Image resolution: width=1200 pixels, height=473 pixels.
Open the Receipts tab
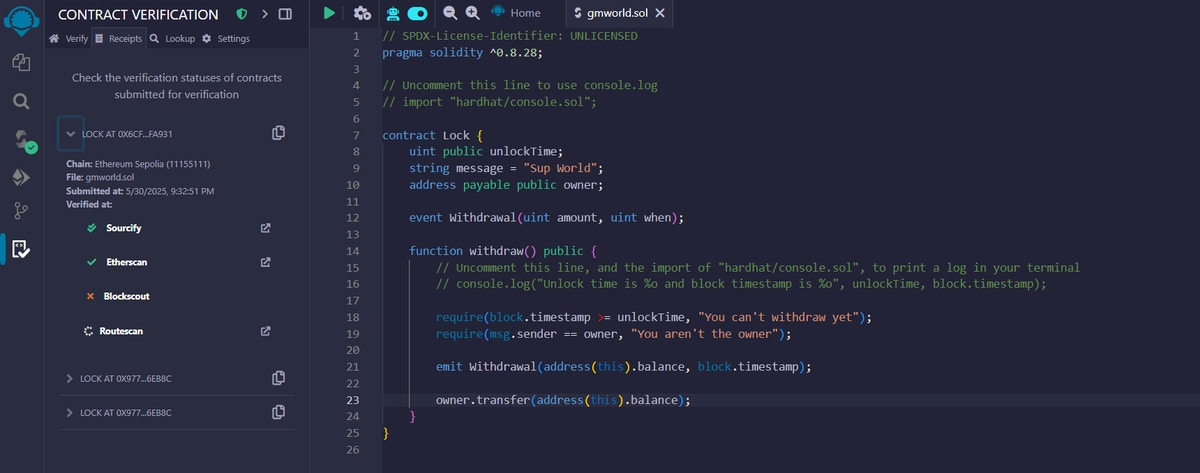[x=118, y=38]
